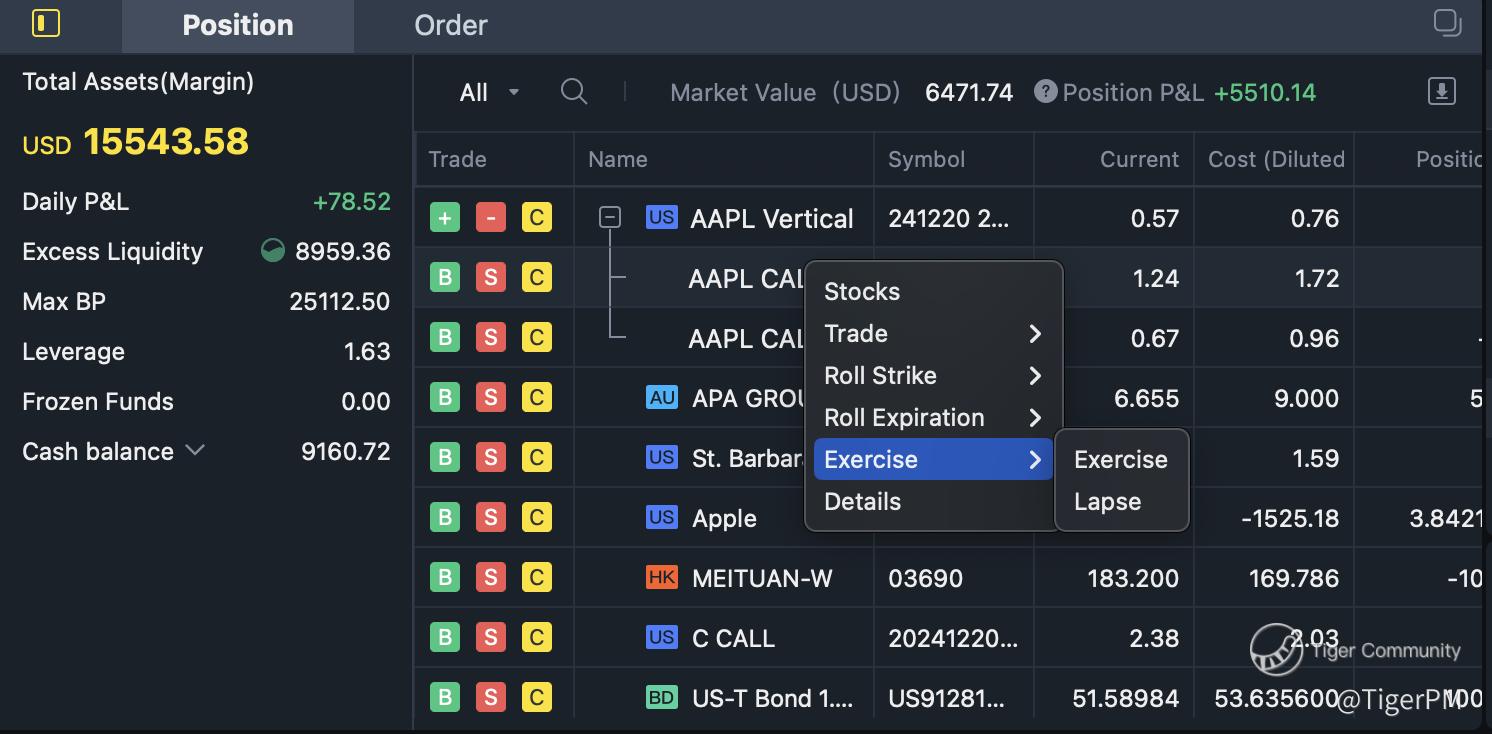Select the AAPL Vertical position name
1492x734 pixels.
pyautogui.click(x=772, y=218)
